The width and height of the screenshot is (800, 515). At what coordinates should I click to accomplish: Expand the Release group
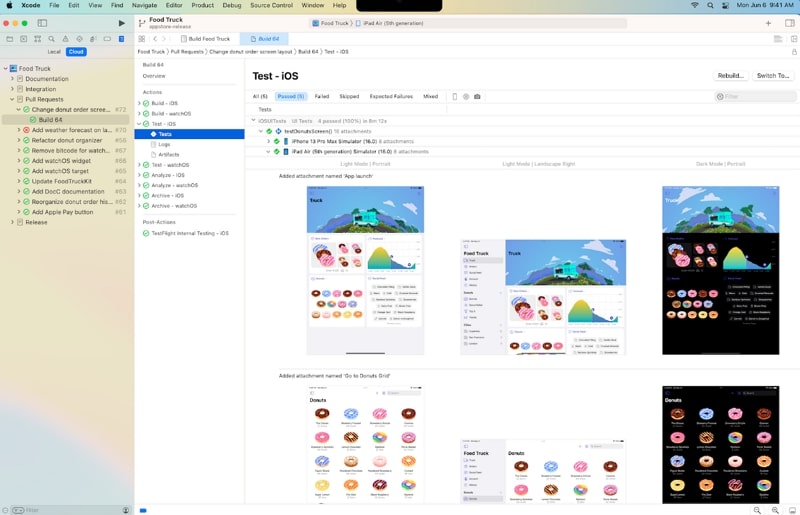12,222
